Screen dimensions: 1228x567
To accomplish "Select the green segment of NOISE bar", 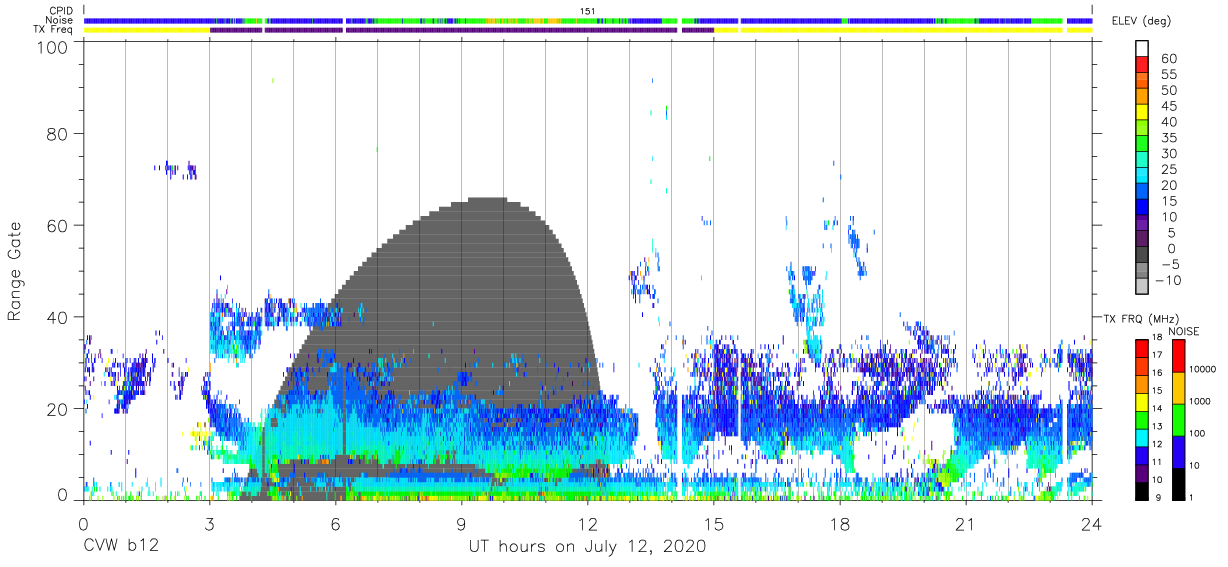I will (x=1178, y=420).
